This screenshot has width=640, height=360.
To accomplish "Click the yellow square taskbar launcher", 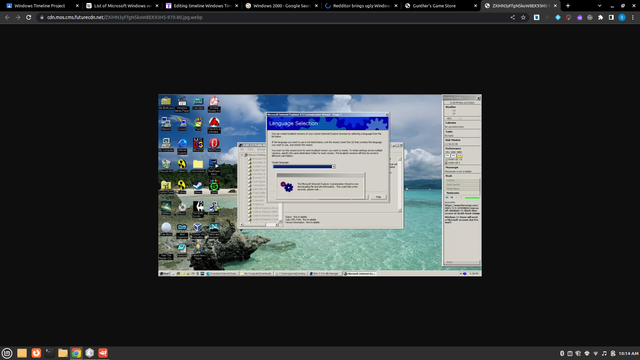I will click(22, 353).
